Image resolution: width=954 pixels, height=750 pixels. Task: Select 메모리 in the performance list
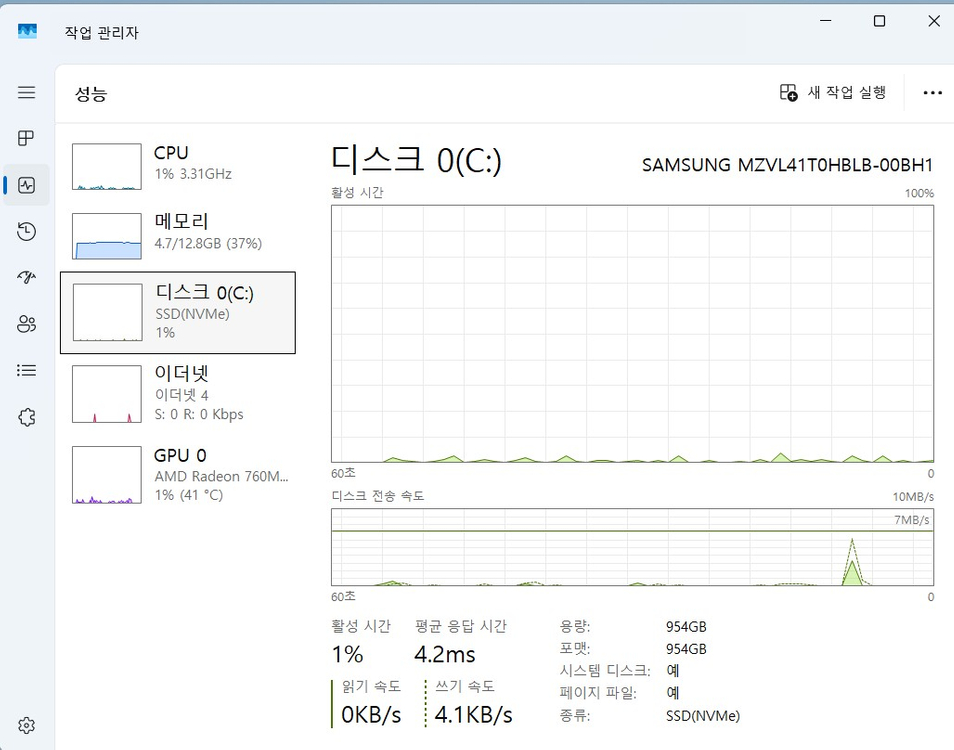pos(178,235)
